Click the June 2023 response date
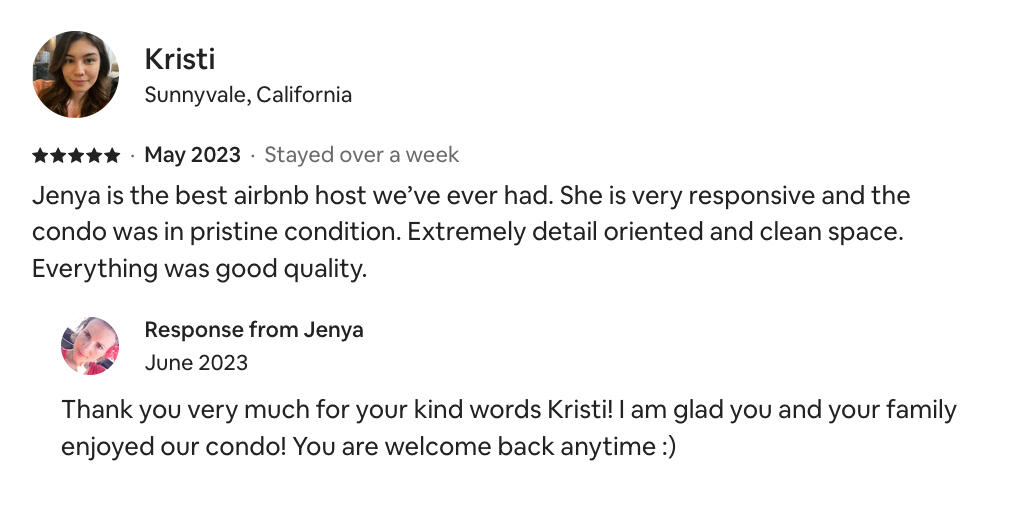Image resolution: width=1030 pixels, height=520 pixels. [196, 362]
